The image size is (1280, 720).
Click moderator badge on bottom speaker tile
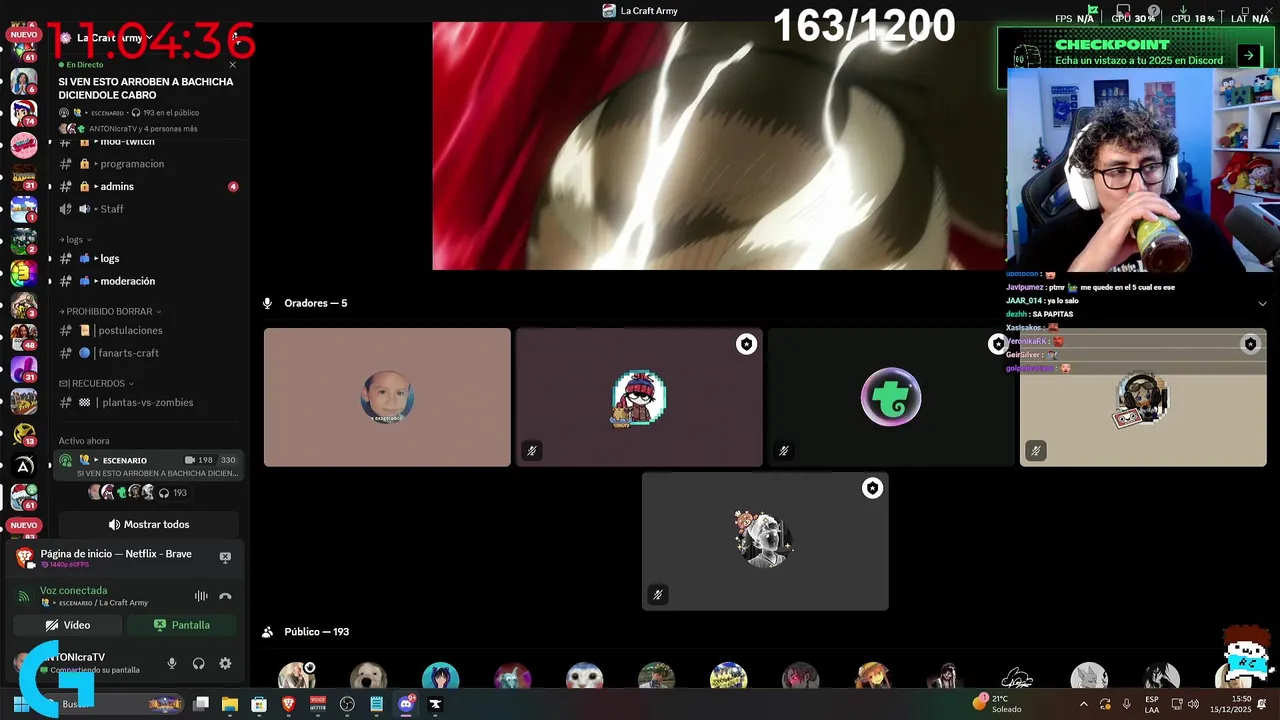point(872,488)
